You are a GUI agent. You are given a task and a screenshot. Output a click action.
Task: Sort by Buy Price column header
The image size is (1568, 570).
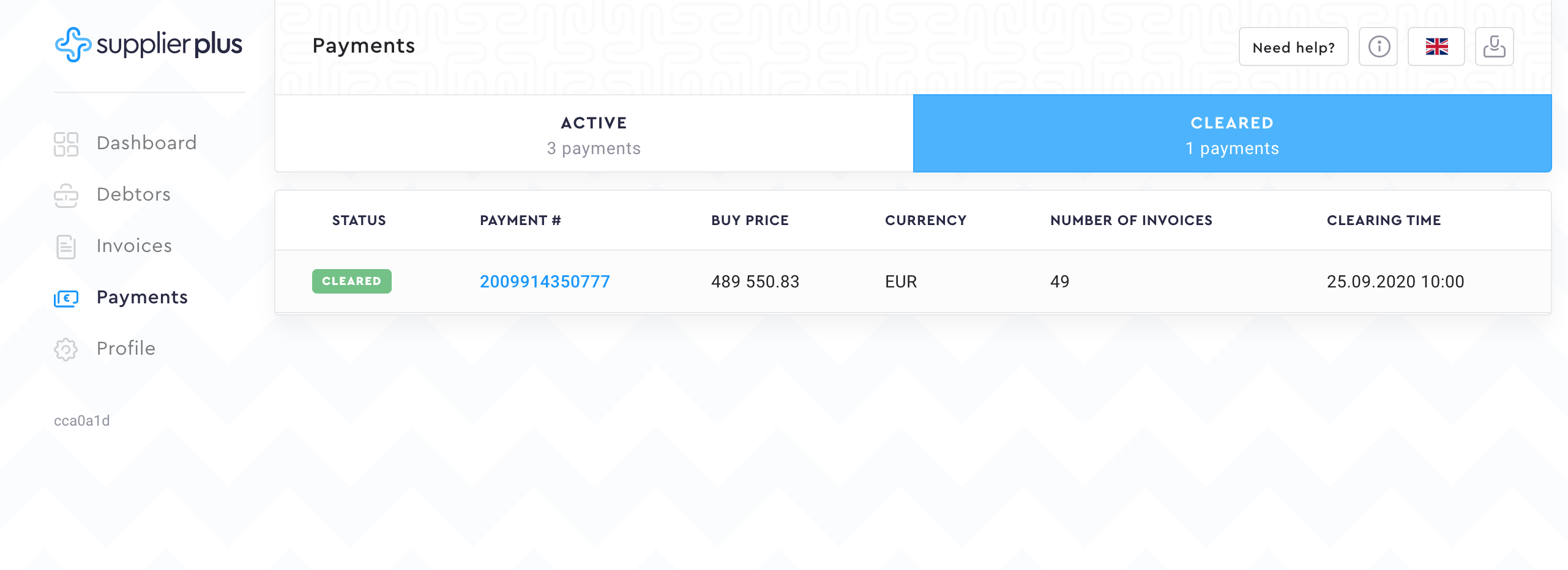(x=750, y=221)
